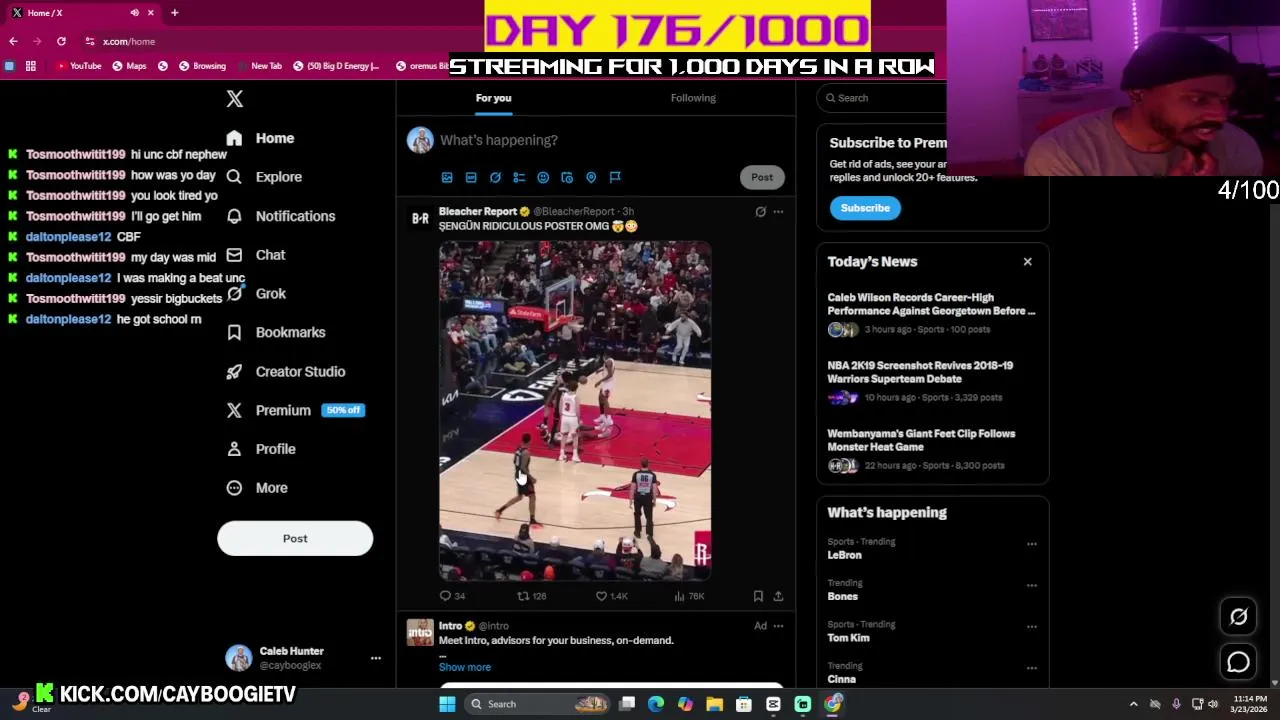This screenshot has height=720, width=1280.
Task: Open Creator Studio in the sidebar
Action: tap(286, 371)
